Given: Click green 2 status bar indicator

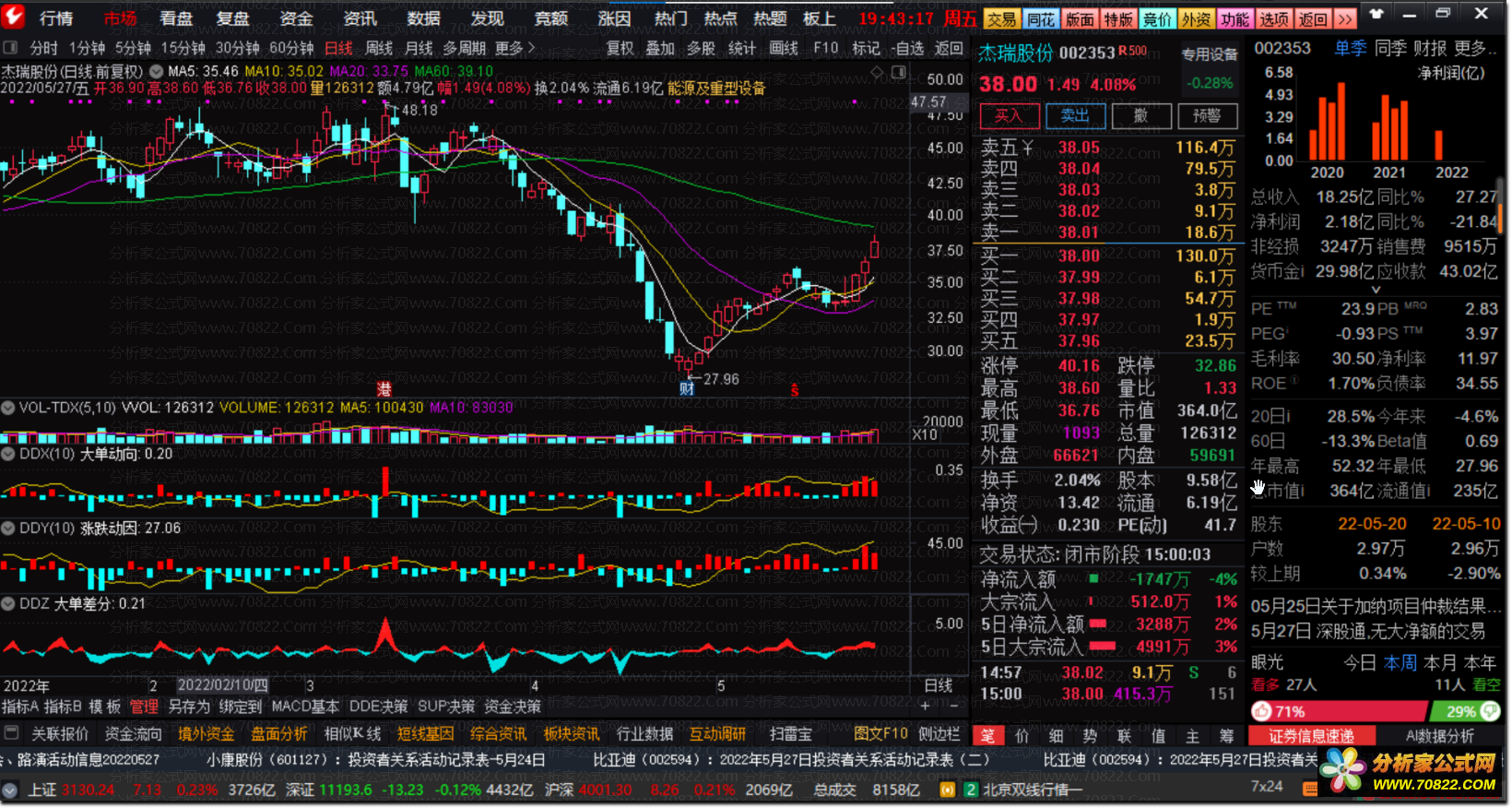Looking at the screenshot, I should click(x=971, y=790).
